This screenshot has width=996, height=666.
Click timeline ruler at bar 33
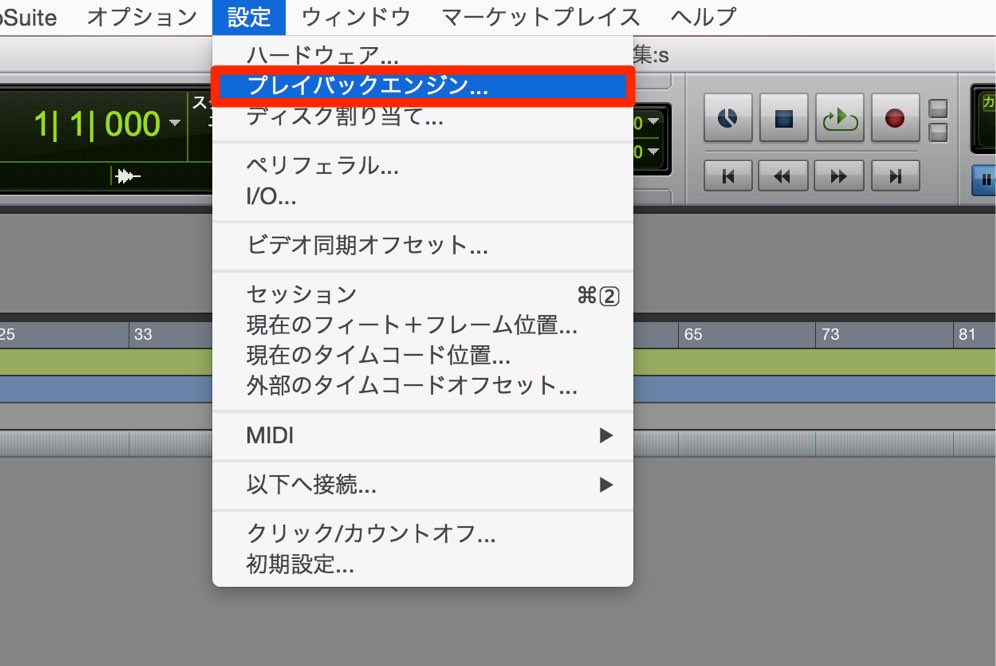[143, 334]
